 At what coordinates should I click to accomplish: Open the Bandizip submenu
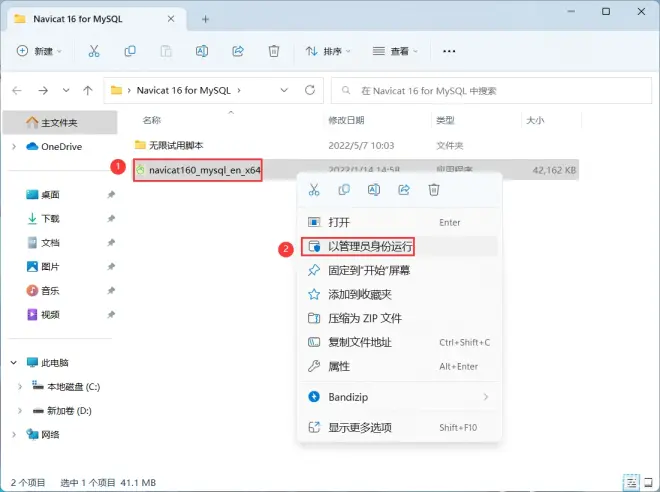click(399, 397)
